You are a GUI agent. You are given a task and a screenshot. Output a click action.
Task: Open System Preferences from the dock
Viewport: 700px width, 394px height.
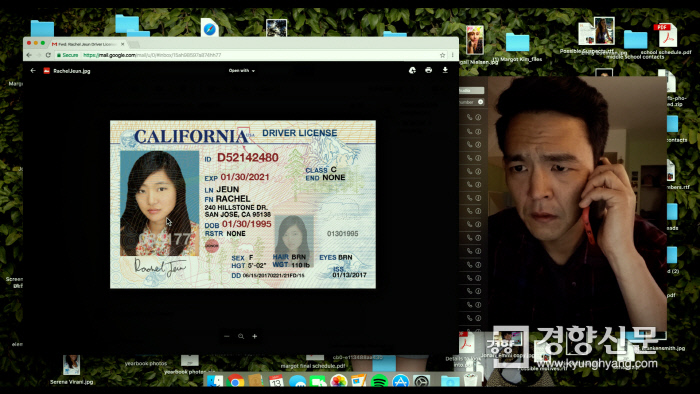tap(421, 382)
